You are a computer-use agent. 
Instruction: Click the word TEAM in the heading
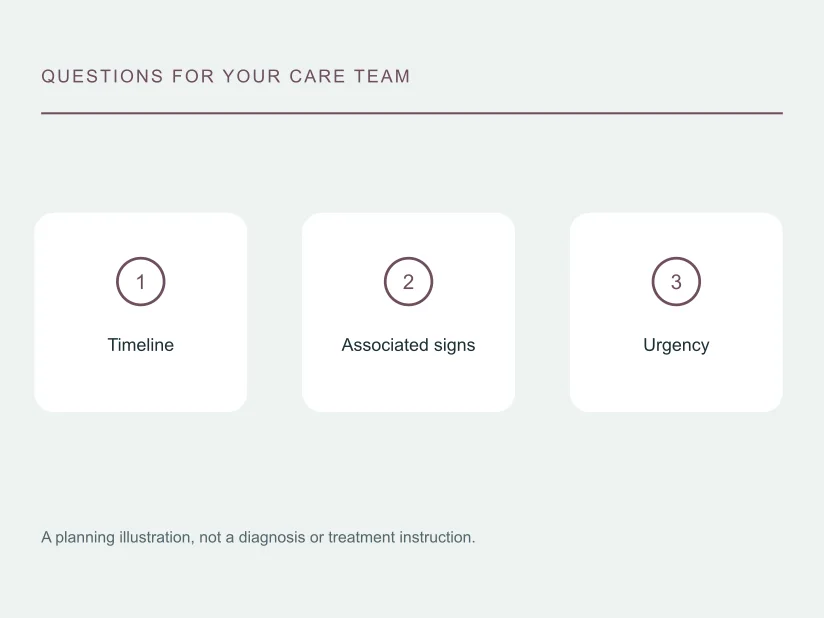click(x=382, y=76)
